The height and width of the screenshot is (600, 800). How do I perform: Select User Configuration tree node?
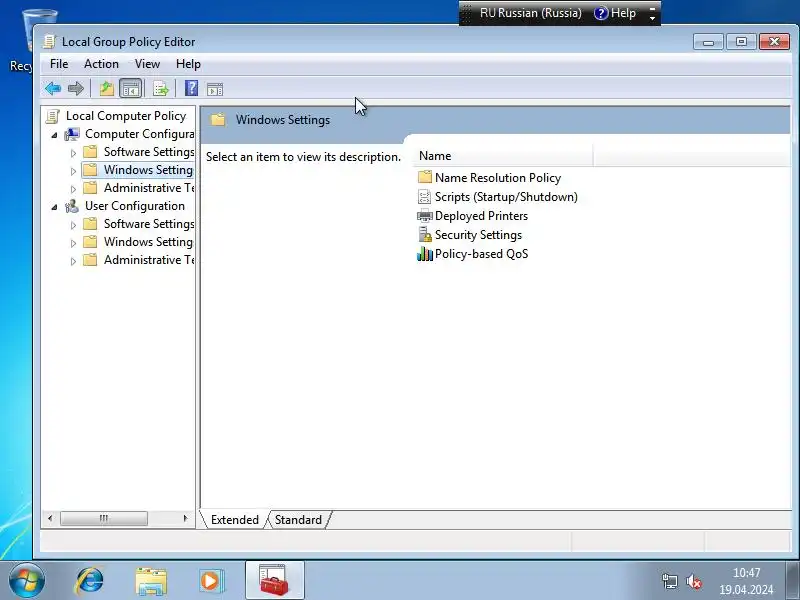(135, 206)
